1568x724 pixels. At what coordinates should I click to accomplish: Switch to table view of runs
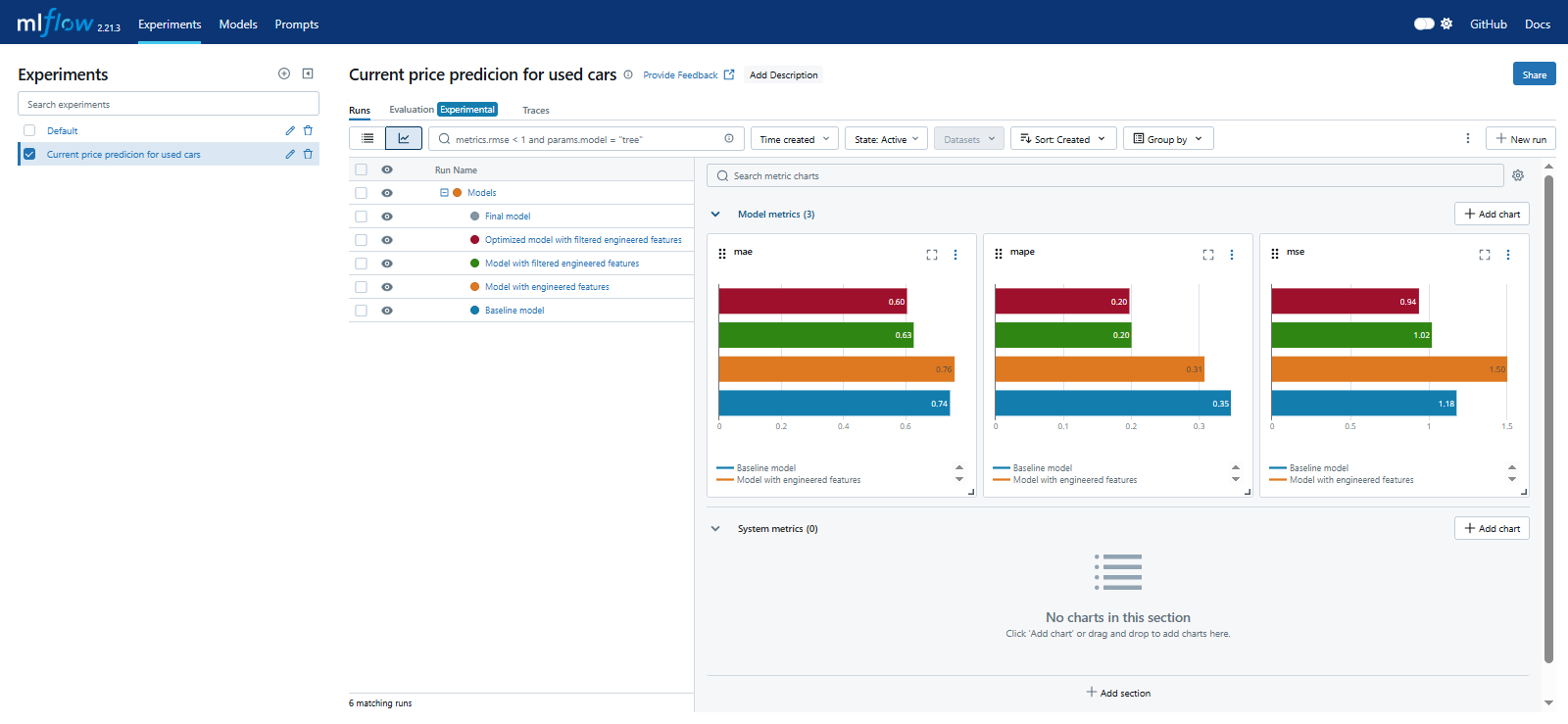coord(367,139)
